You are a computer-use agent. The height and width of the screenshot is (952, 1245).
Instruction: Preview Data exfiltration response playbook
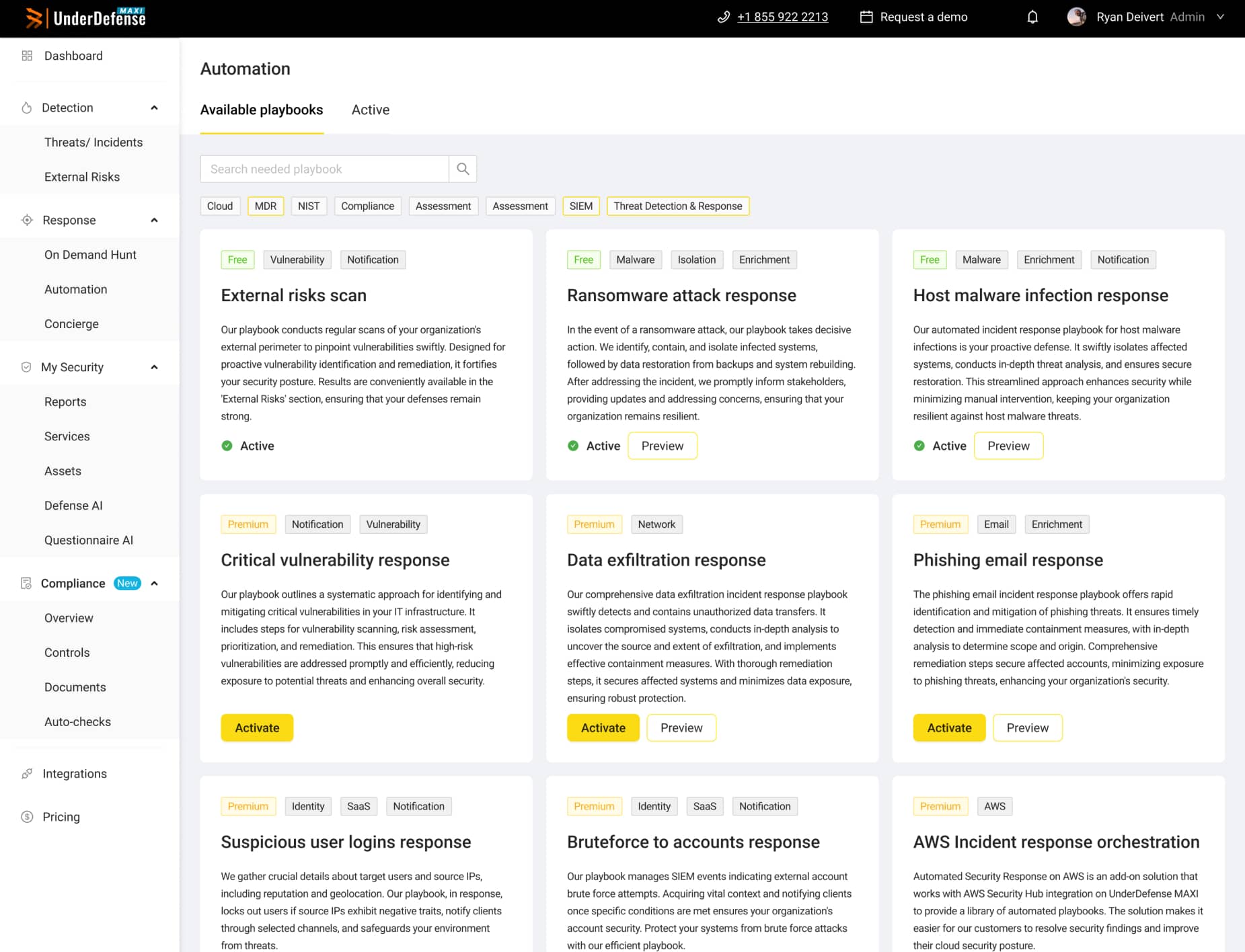click(x=681, y=727)
